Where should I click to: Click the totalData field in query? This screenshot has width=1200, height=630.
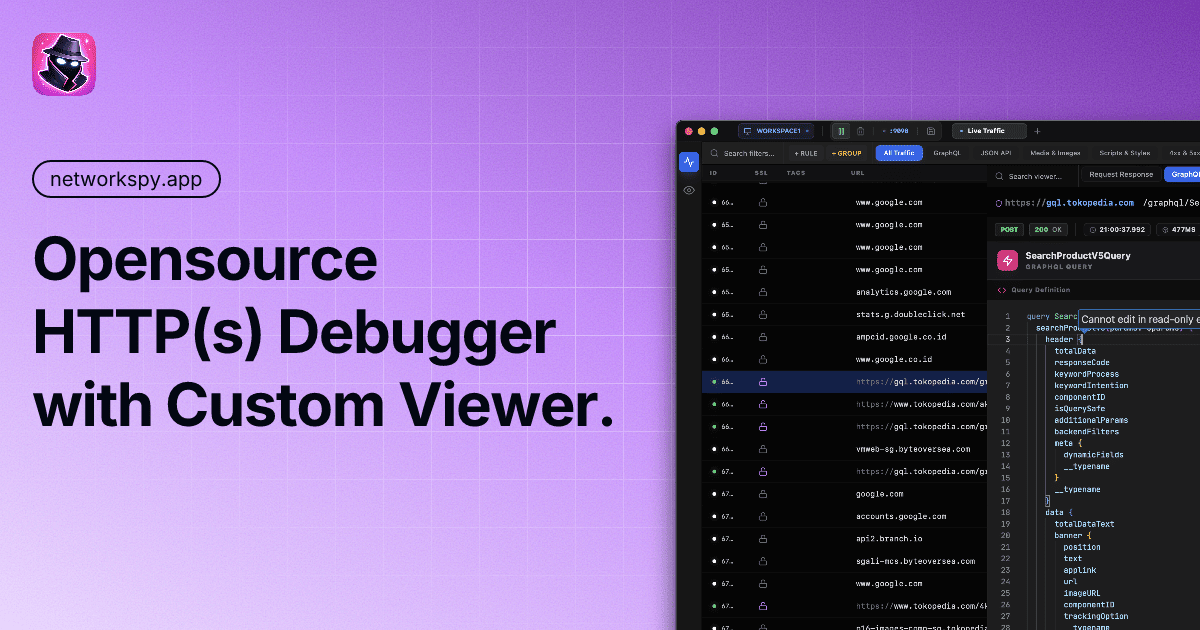point(1075,351)
